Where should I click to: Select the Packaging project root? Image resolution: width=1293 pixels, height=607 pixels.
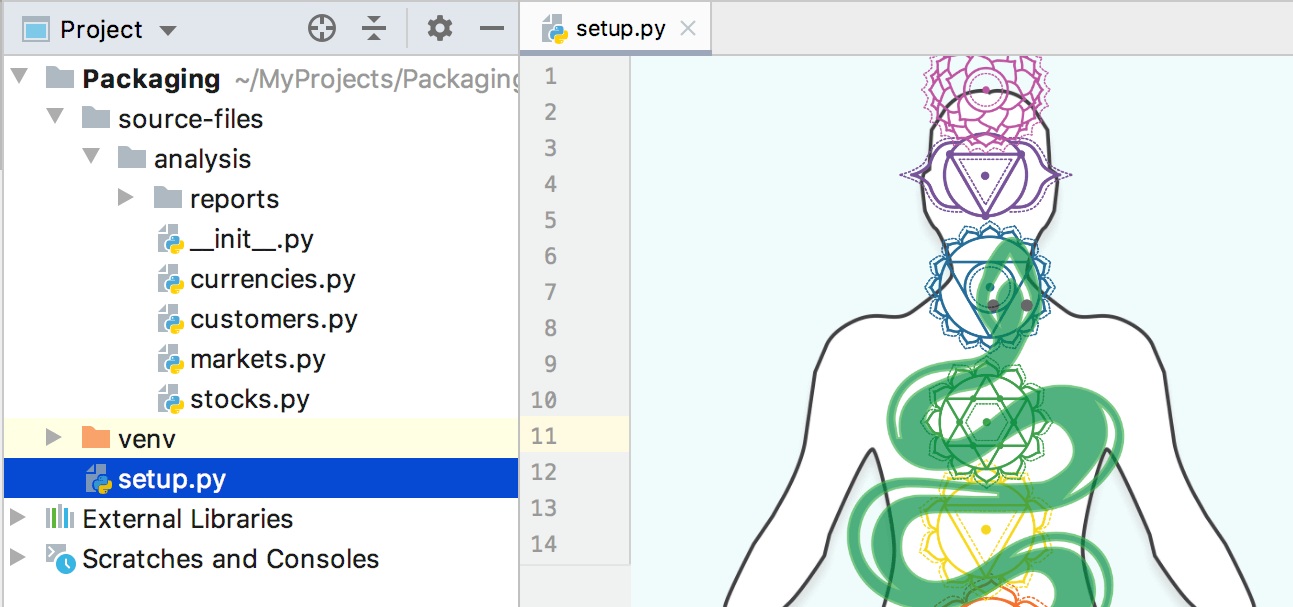[261, 78]
